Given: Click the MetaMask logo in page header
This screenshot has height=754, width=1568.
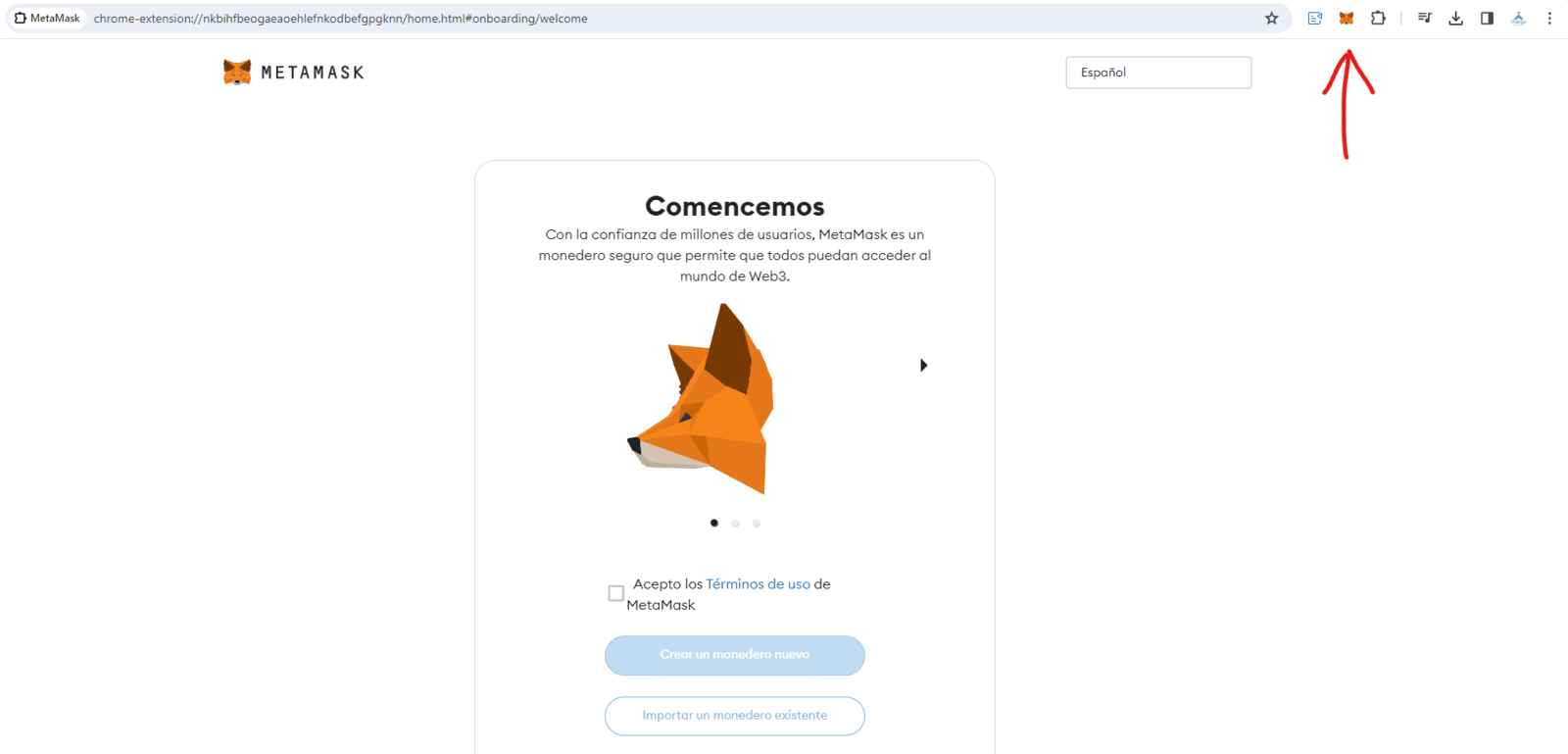Looking at the screenshot, I should [x=293, y=72].
